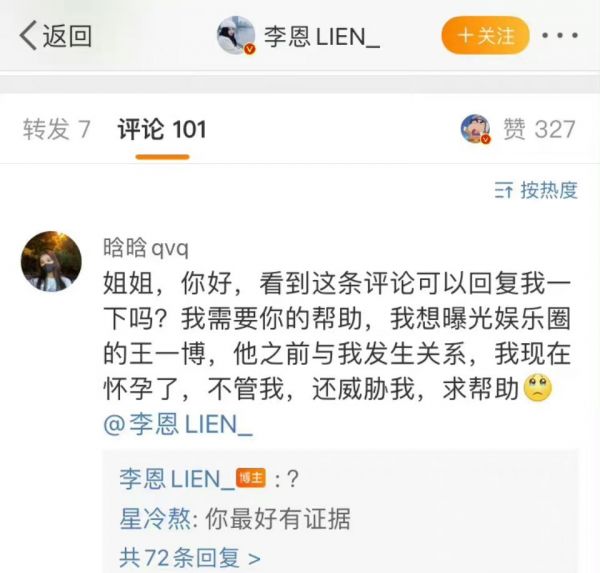Open the 赞 327 likes list
The image size is (600, 573).
click(539, 129)
